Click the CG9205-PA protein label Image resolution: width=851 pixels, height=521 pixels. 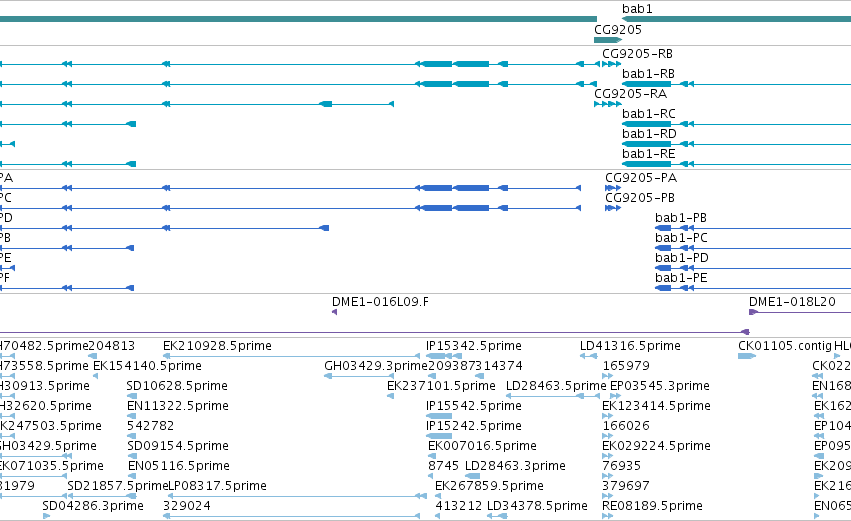tap(641, 178)
